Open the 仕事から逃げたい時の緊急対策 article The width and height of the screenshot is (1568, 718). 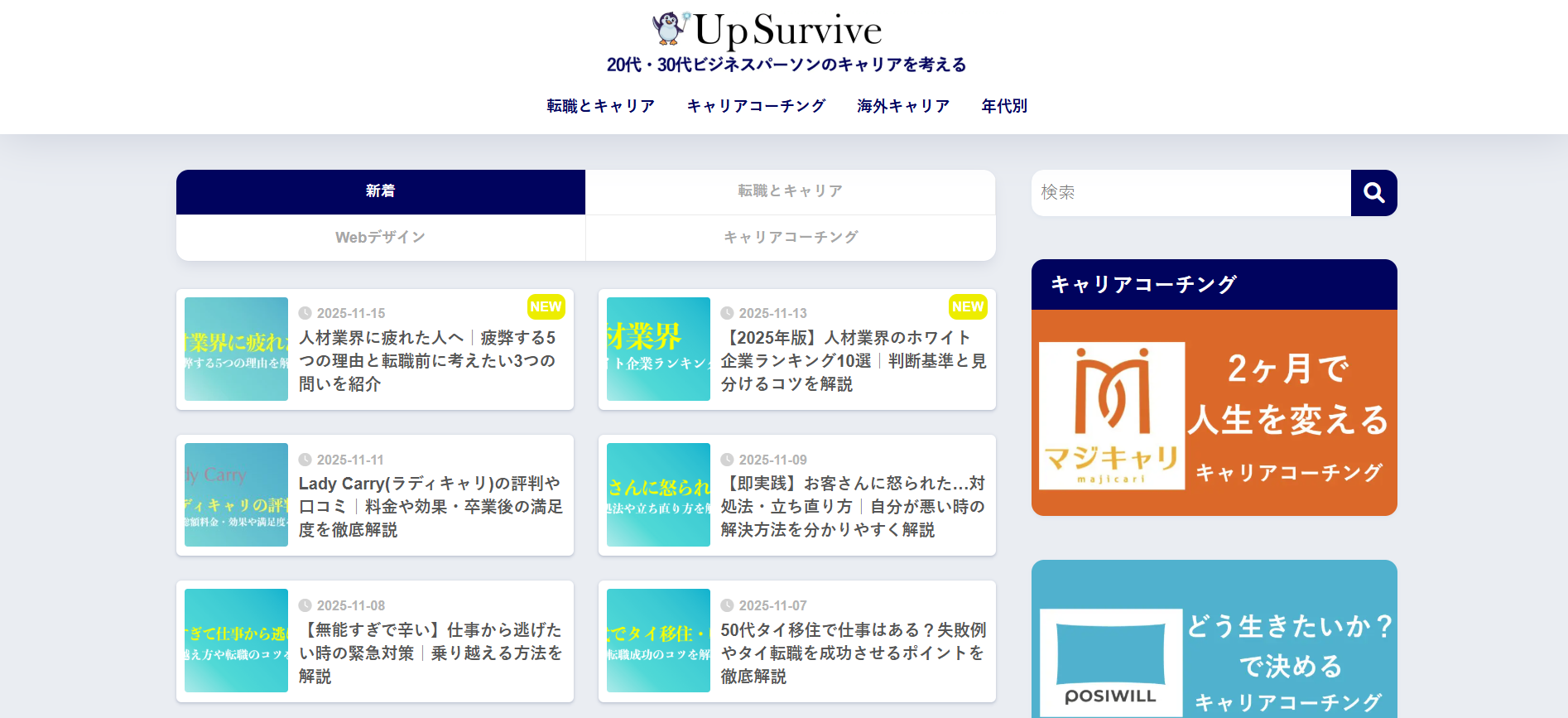tap(430, 653)
